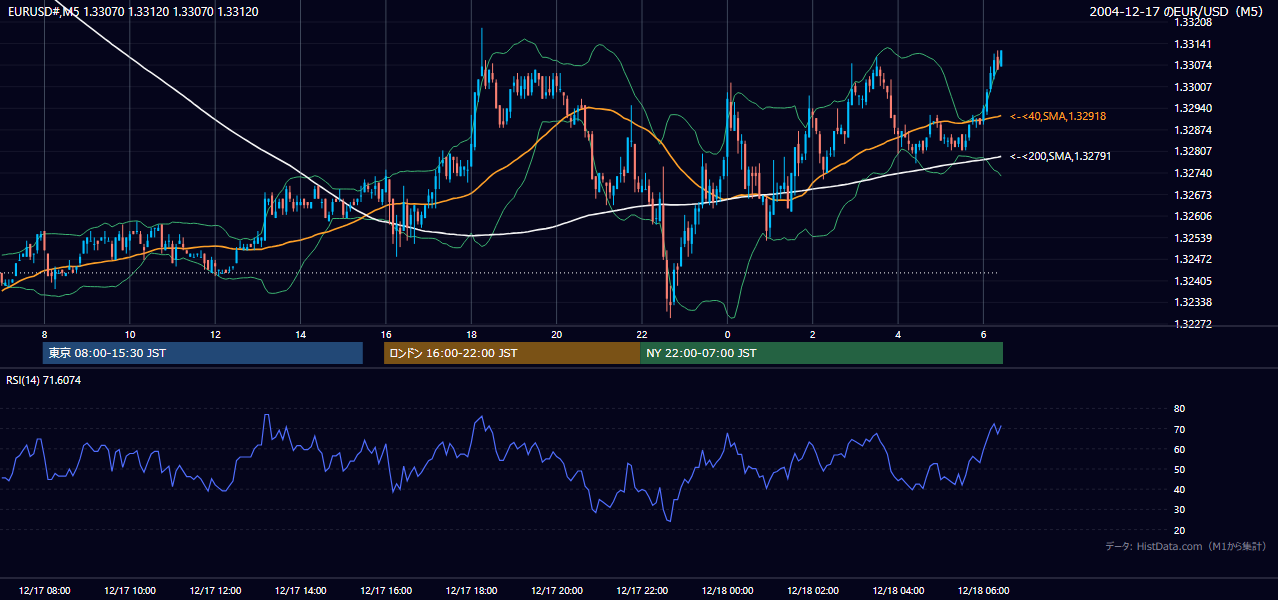Click price axis value 1.32673
This screenshot has width=1278, height=600.
1192,195
